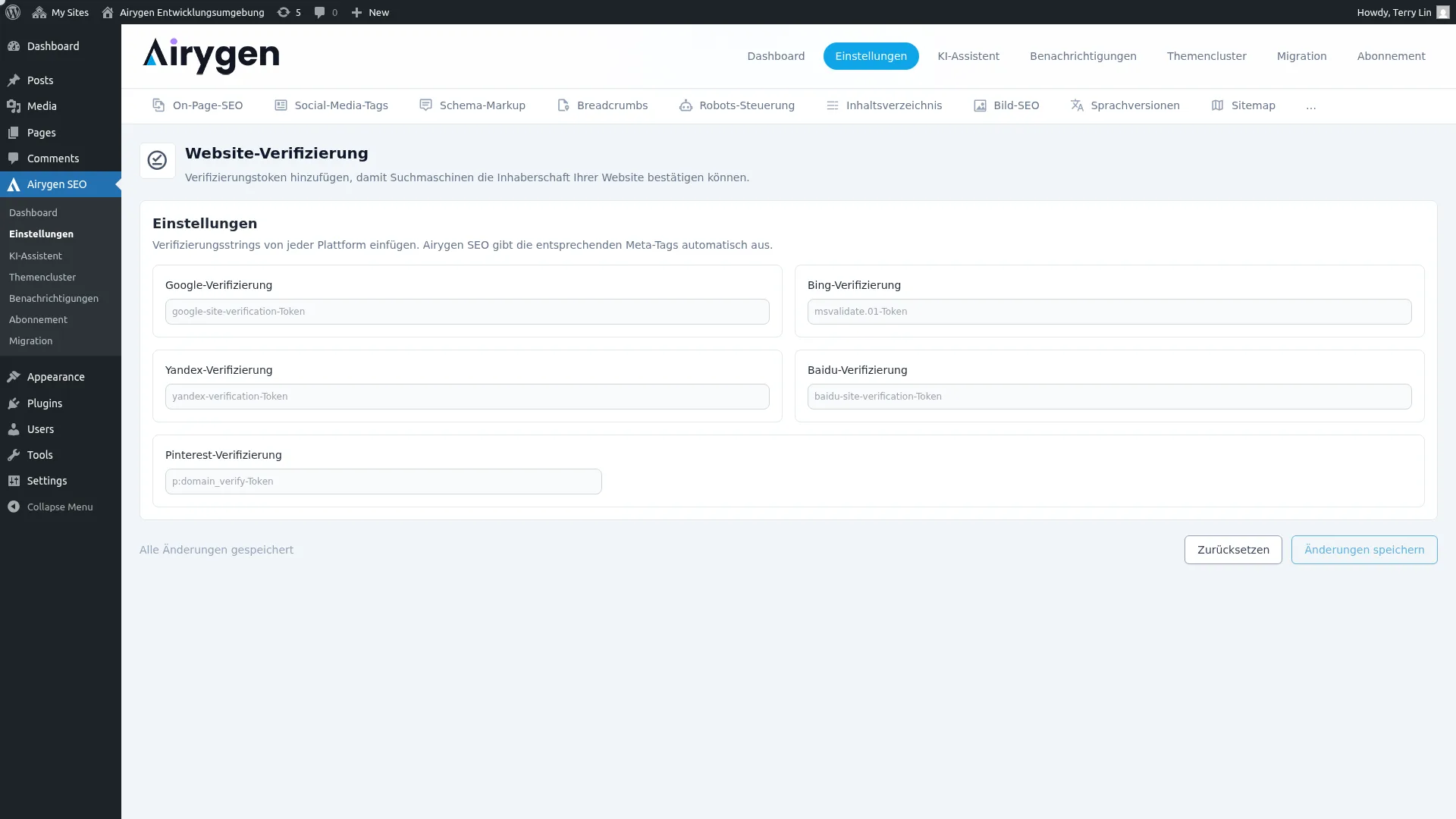Click the Zurücksetzen button
The height and width of the screenshot is (819, 1456).
point(1233,550)
